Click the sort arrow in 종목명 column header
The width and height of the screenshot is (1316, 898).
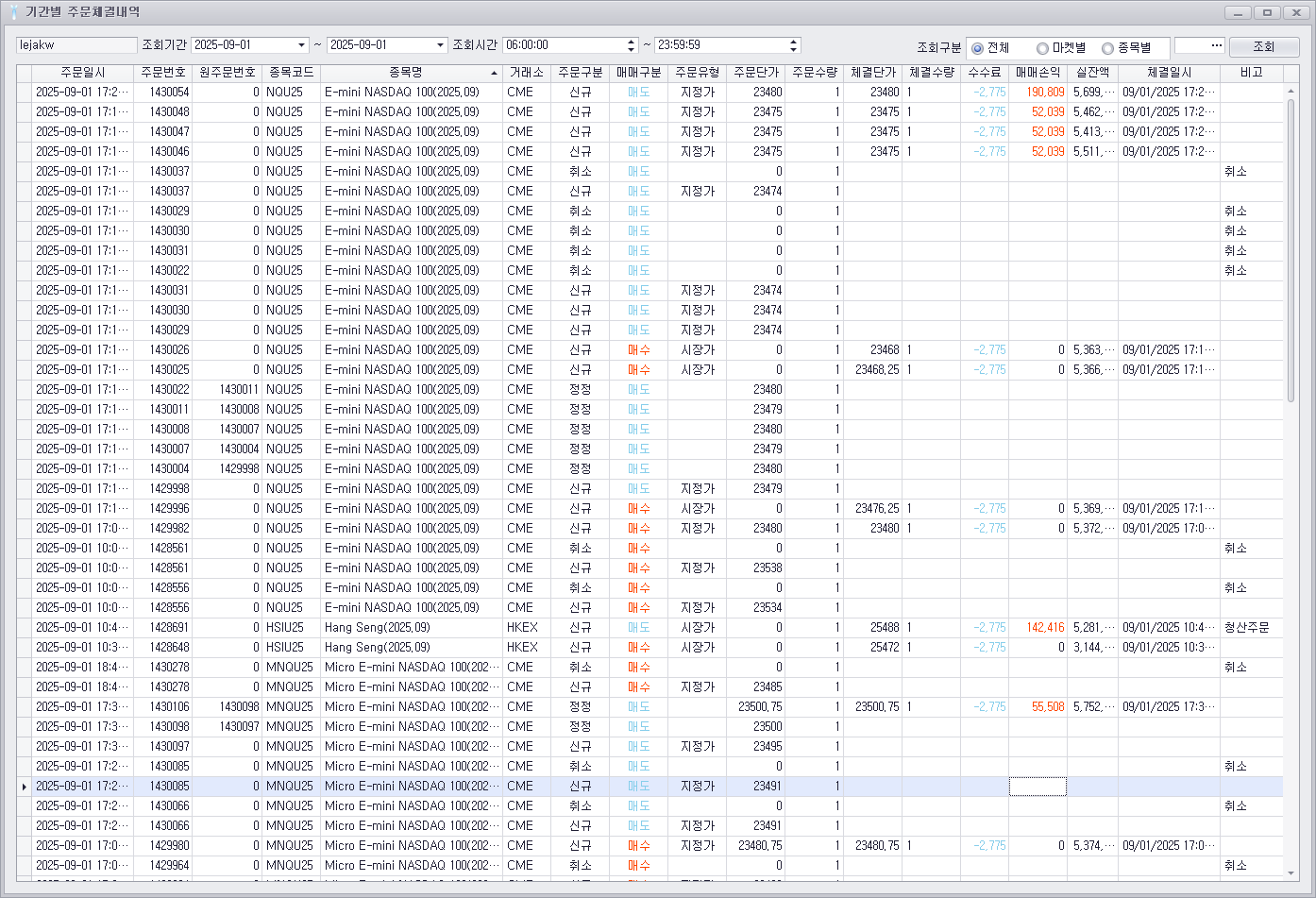coord(494,73)
